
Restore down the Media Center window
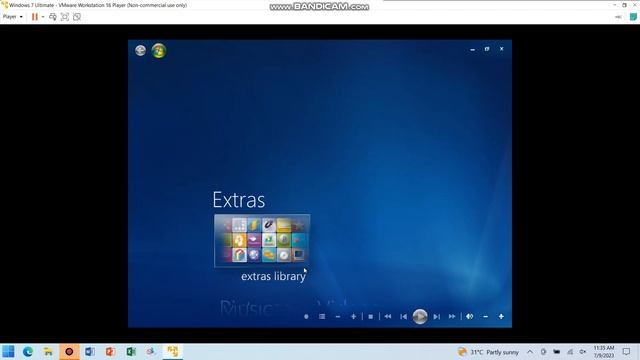[x=487, y=49]
